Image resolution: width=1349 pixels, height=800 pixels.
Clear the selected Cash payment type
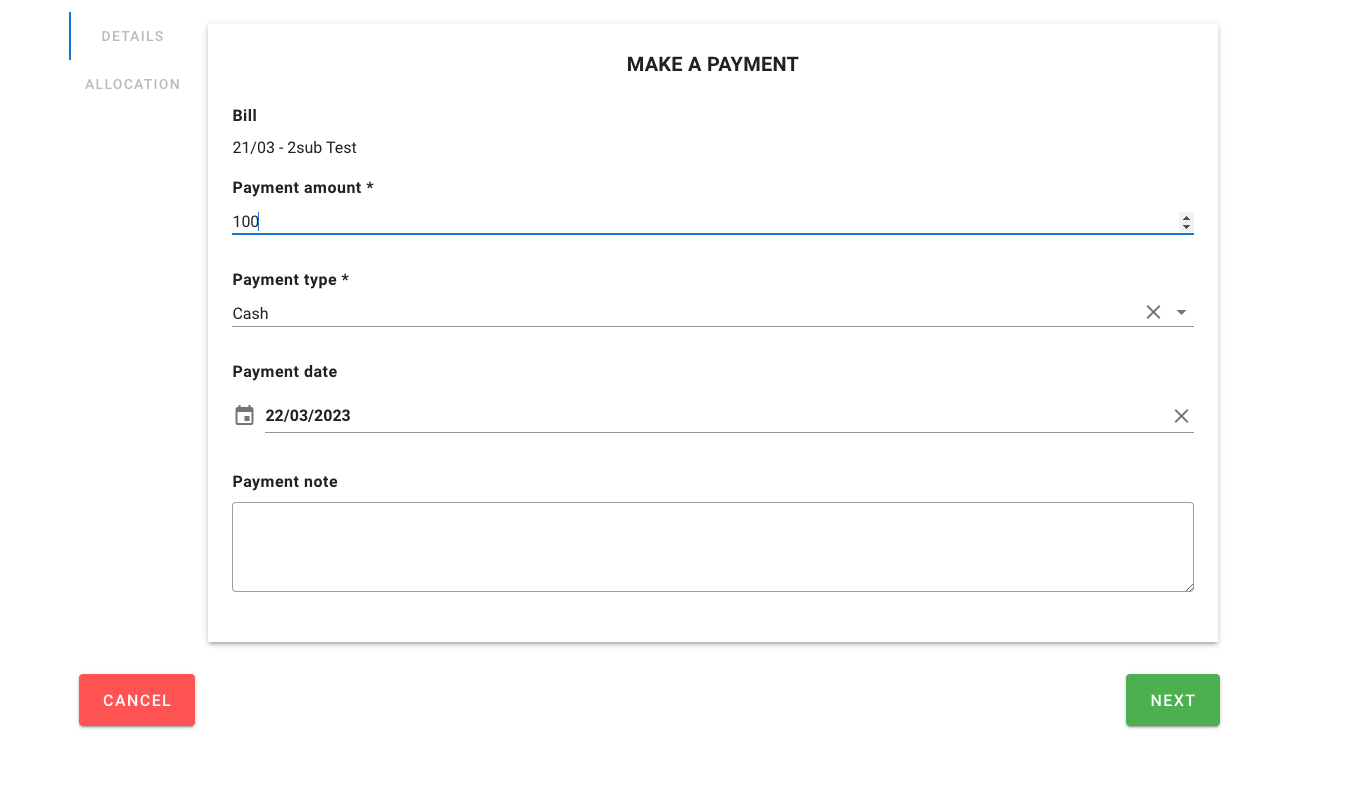click(1153, 312)
